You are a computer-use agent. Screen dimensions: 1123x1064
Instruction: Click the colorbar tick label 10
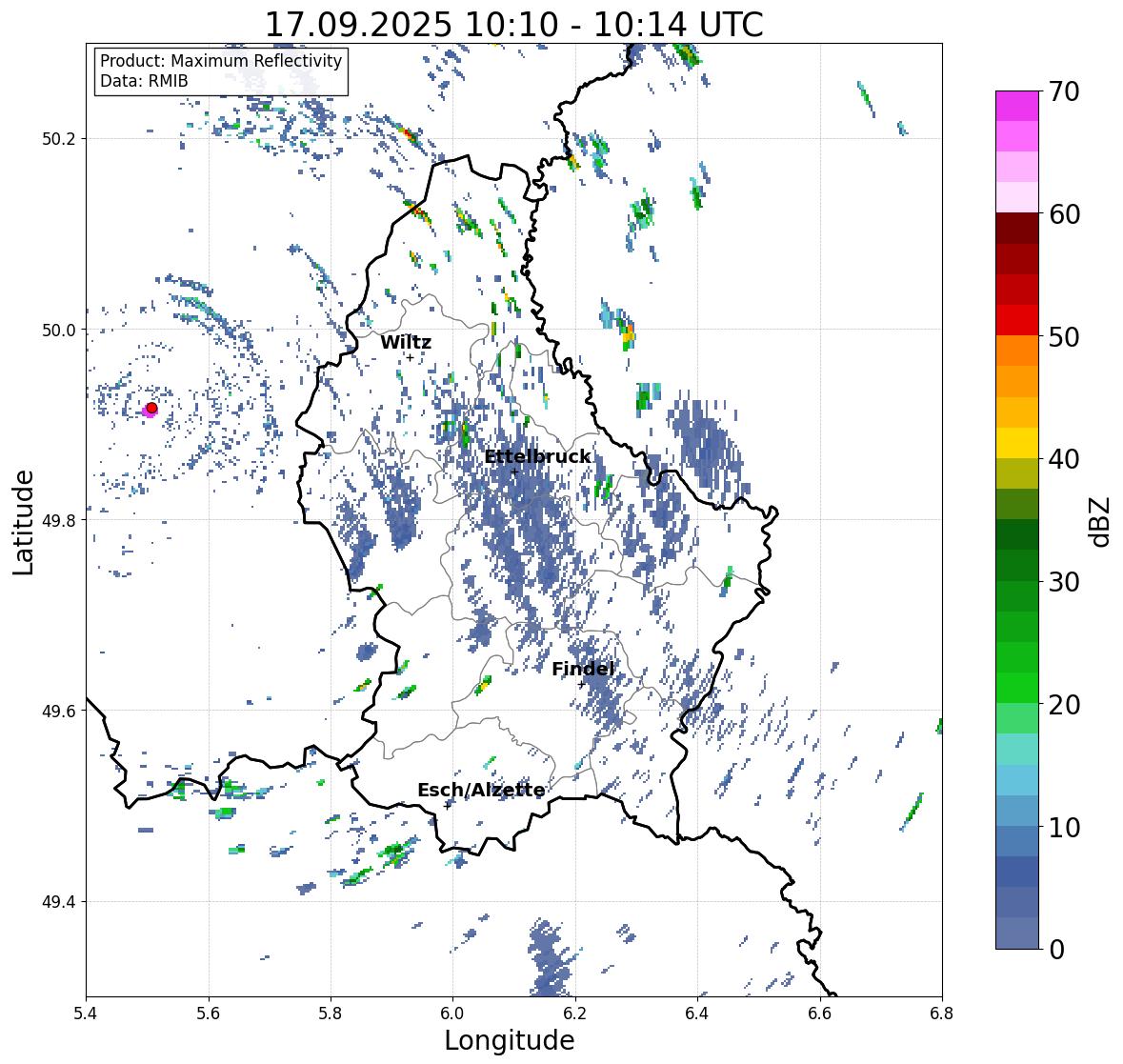[x=1064, y=827]
